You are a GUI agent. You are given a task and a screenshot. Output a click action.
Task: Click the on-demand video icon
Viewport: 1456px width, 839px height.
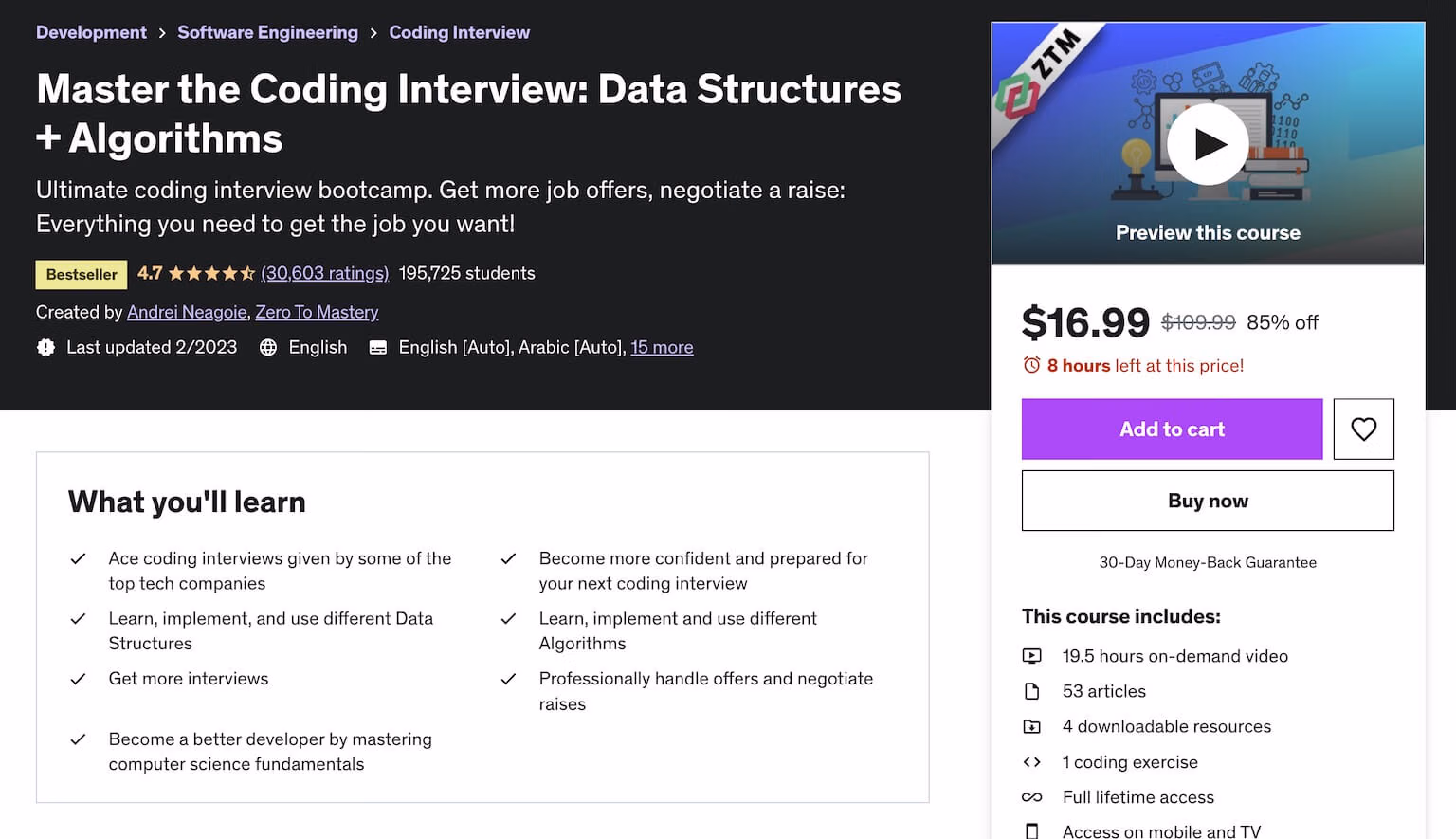(1032, 656)
